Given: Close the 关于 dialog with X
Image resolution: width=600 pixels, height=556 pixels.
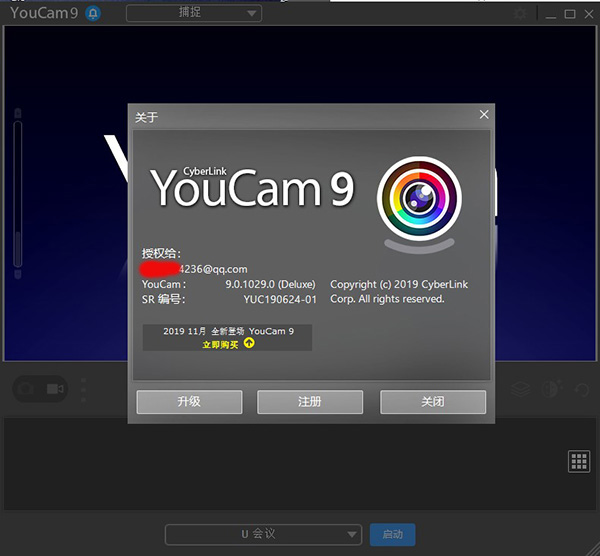Looking at the screenshot, I should click(484, 115).
